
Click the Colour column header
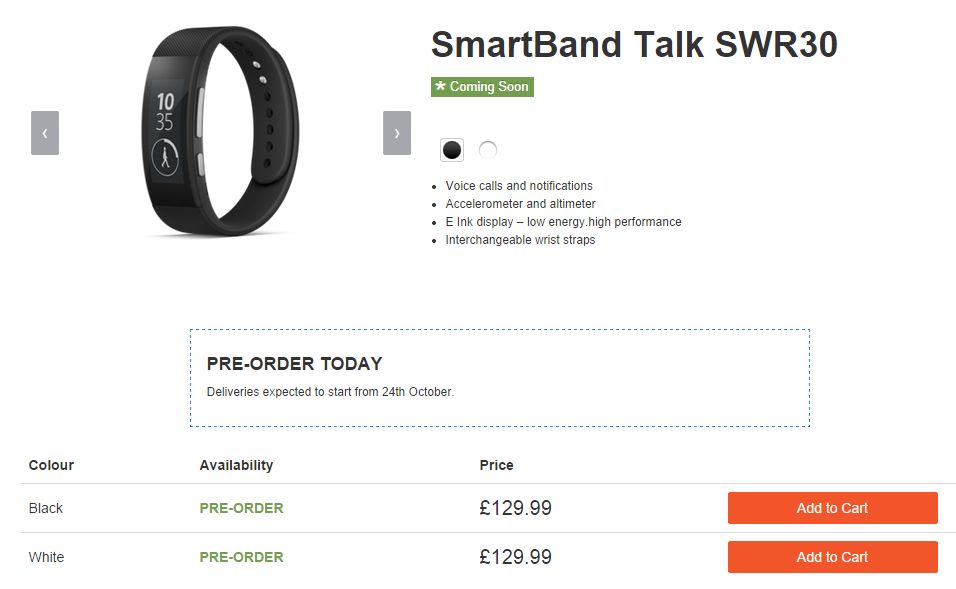click(51, 465)
